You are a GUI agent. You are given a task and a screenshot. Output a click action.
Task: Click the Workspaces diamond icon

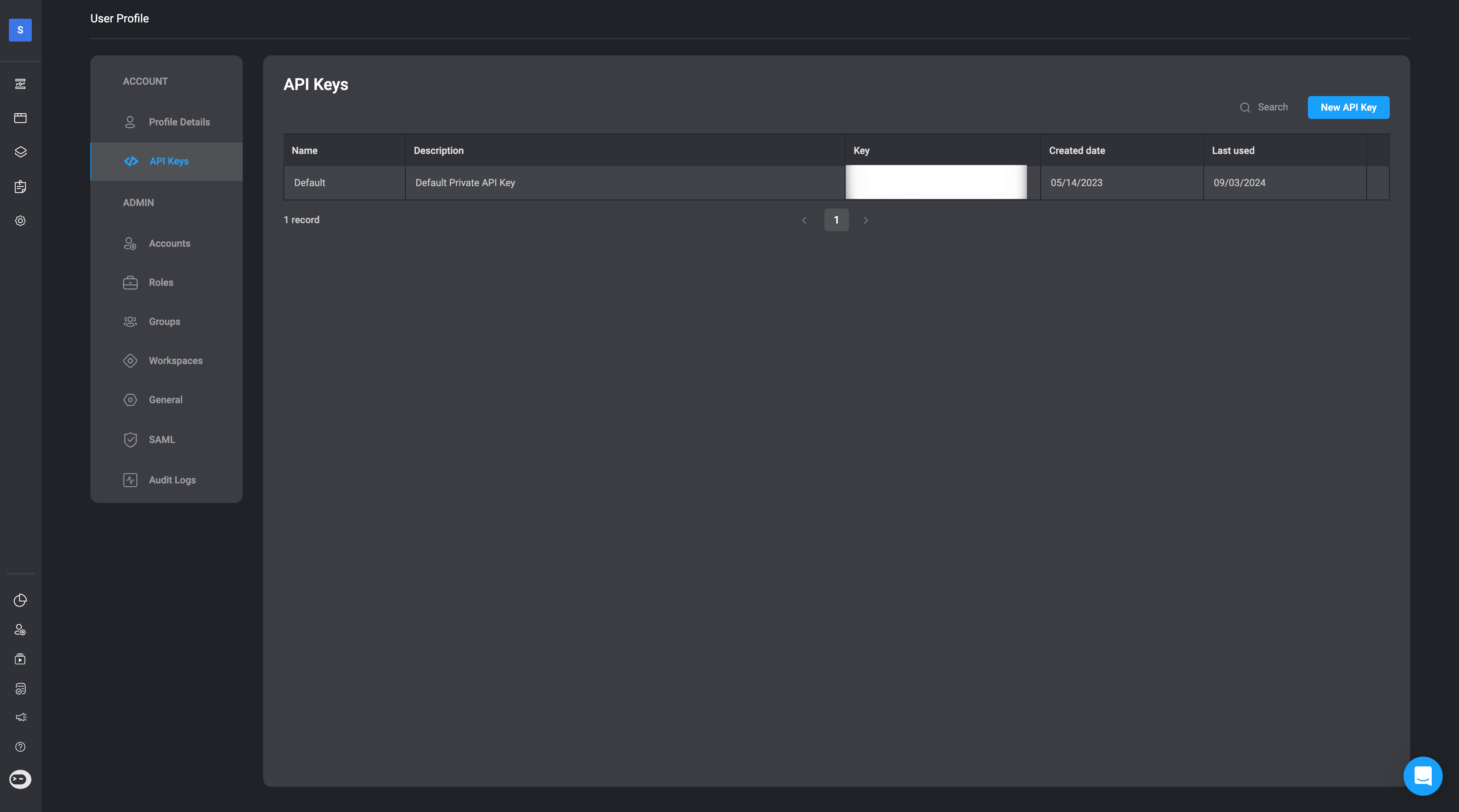coord(130,361)
